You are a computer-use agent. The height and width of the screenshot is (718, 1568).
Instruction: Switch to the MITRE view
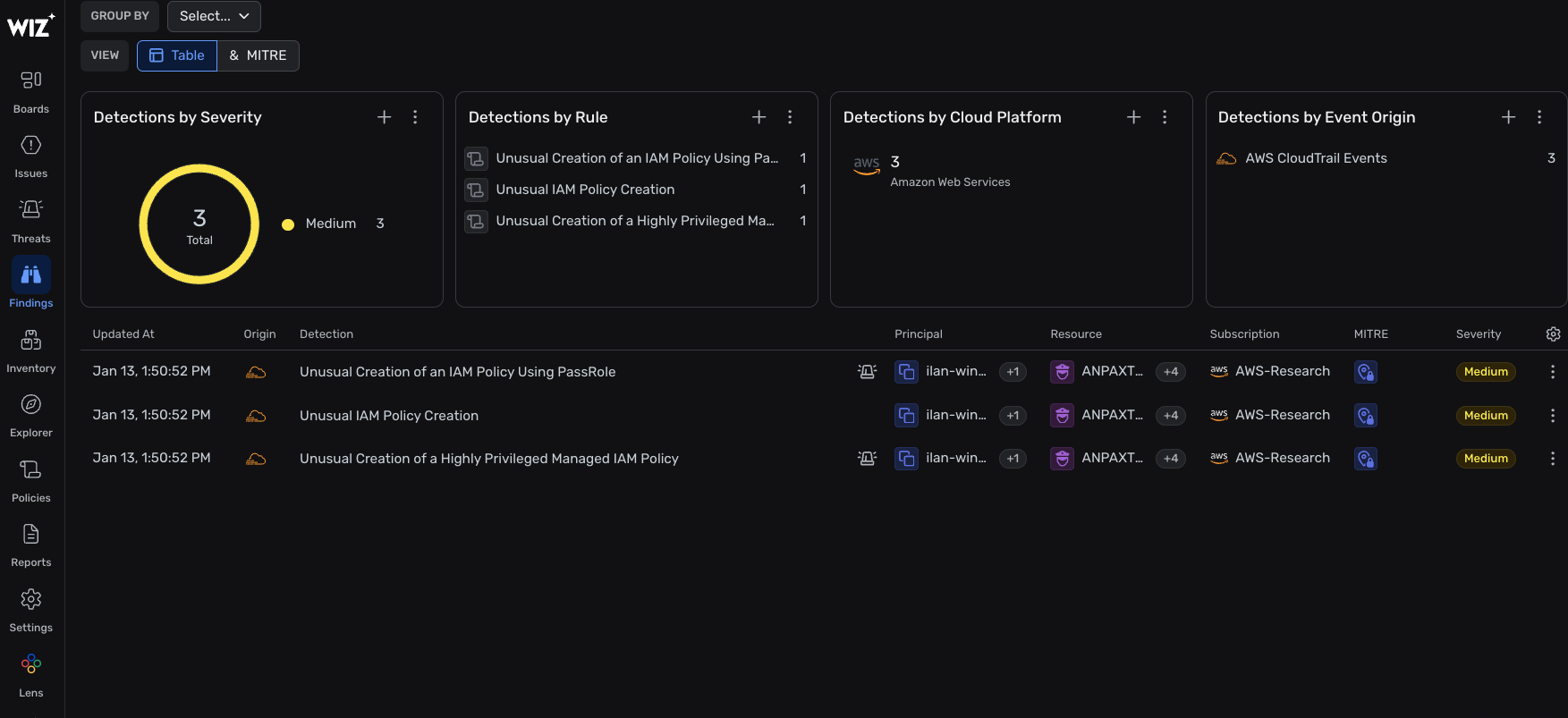pos(258,55)
